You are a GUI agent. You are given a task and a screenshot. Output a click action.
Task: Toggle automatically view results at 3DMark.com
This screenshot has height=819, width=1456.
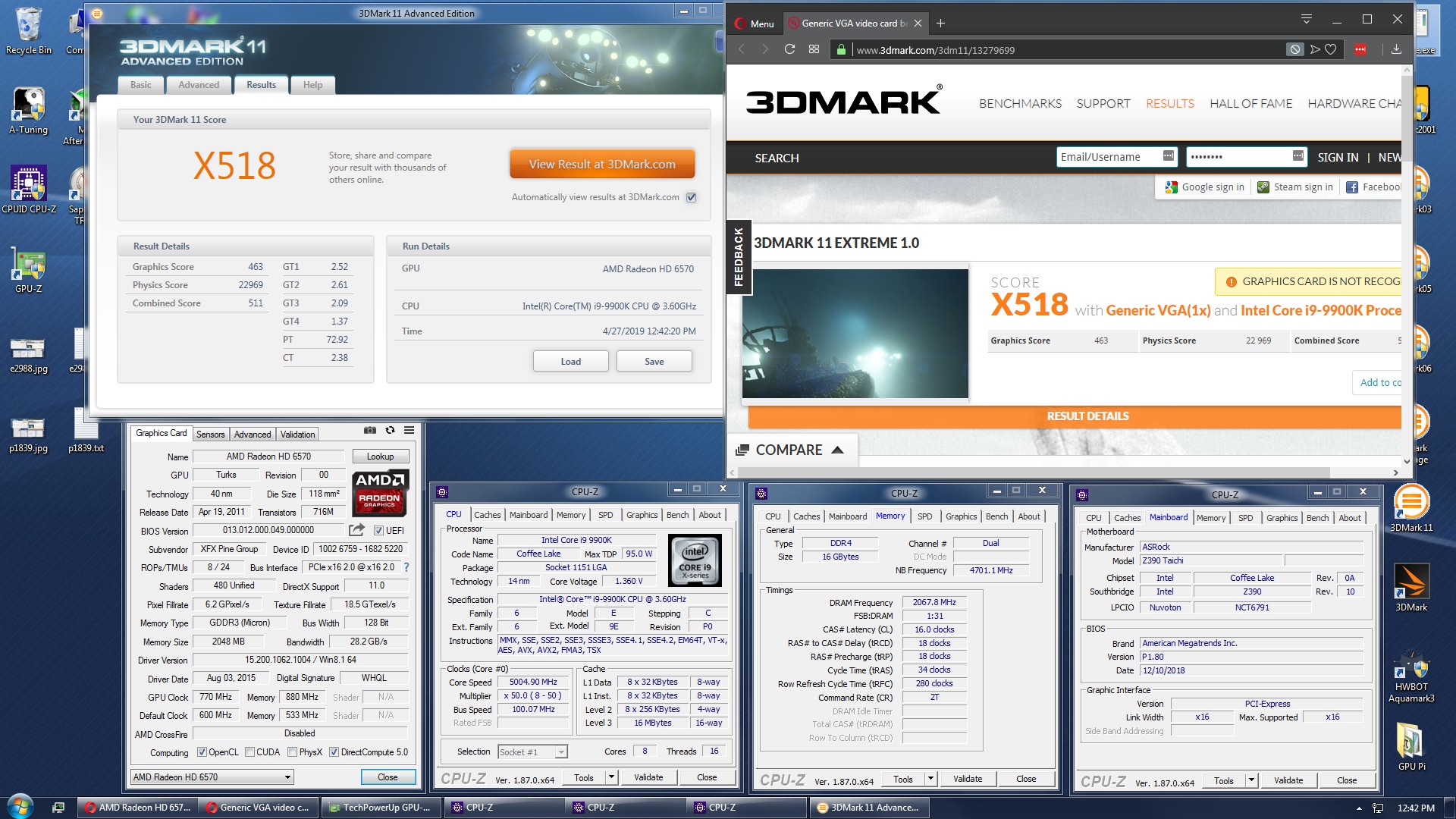pyautogui.click(x=691, y=197)
